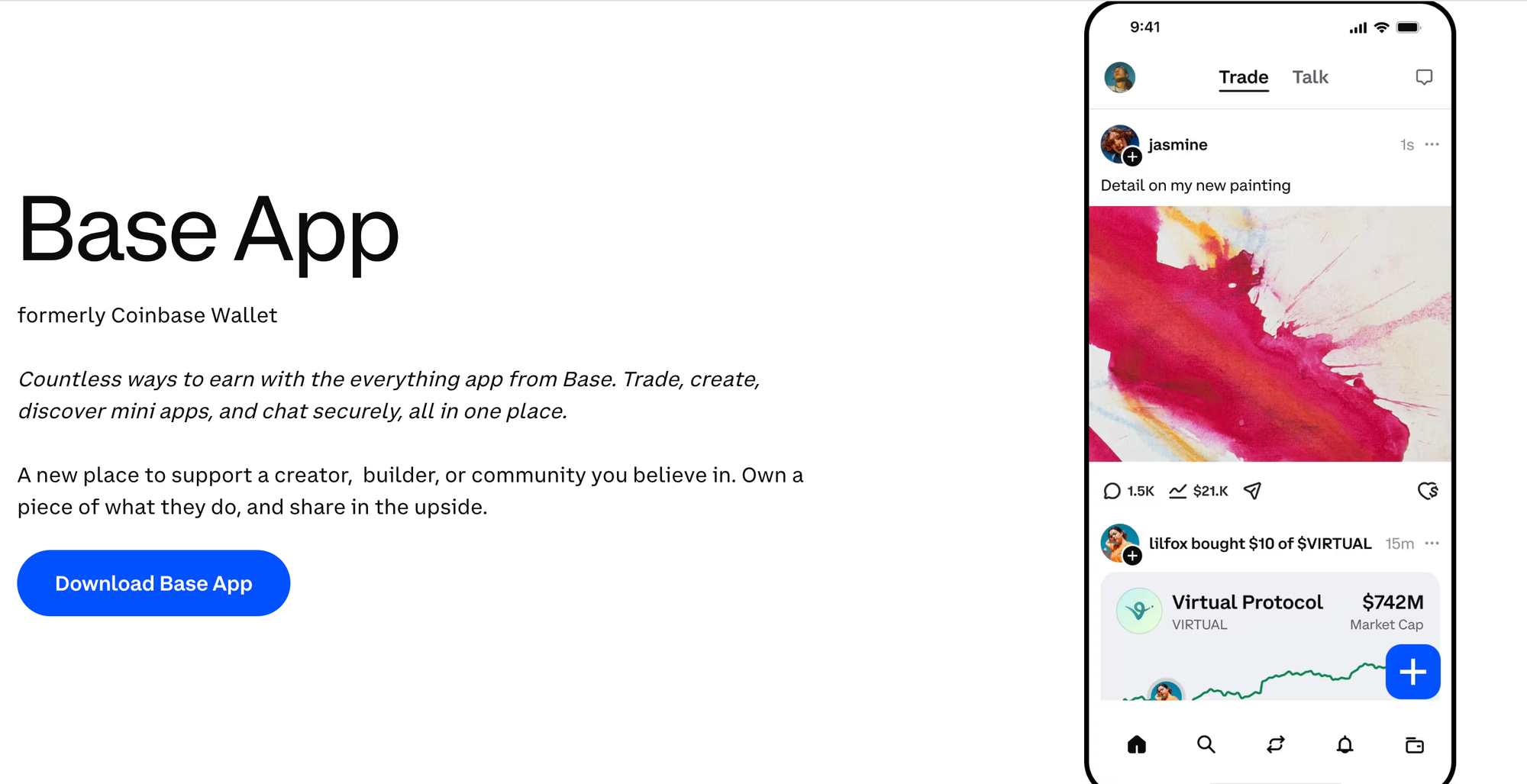The image size is (1527, 784).
Task: Open the three-dot menu on lilfox's post
Action: point(1433,543)
